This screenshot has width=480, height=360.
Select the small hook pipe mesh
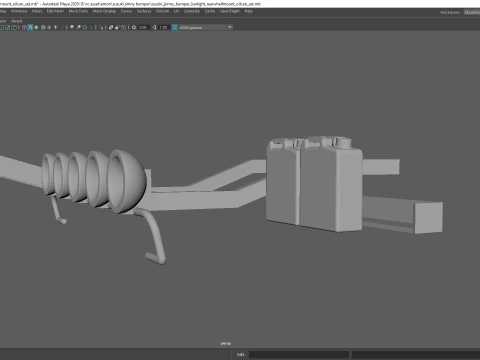click(57, 210)
